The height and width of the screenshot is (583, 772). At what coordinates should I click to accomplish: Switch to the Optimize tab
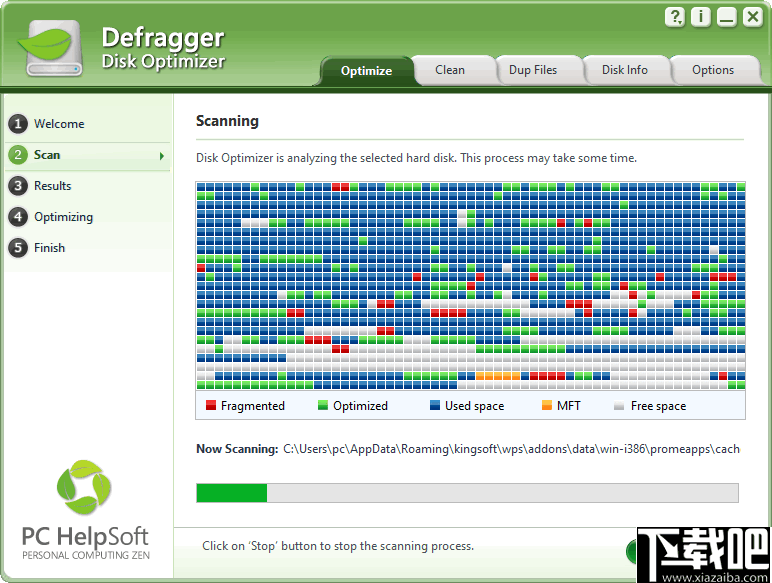point(366,71)
